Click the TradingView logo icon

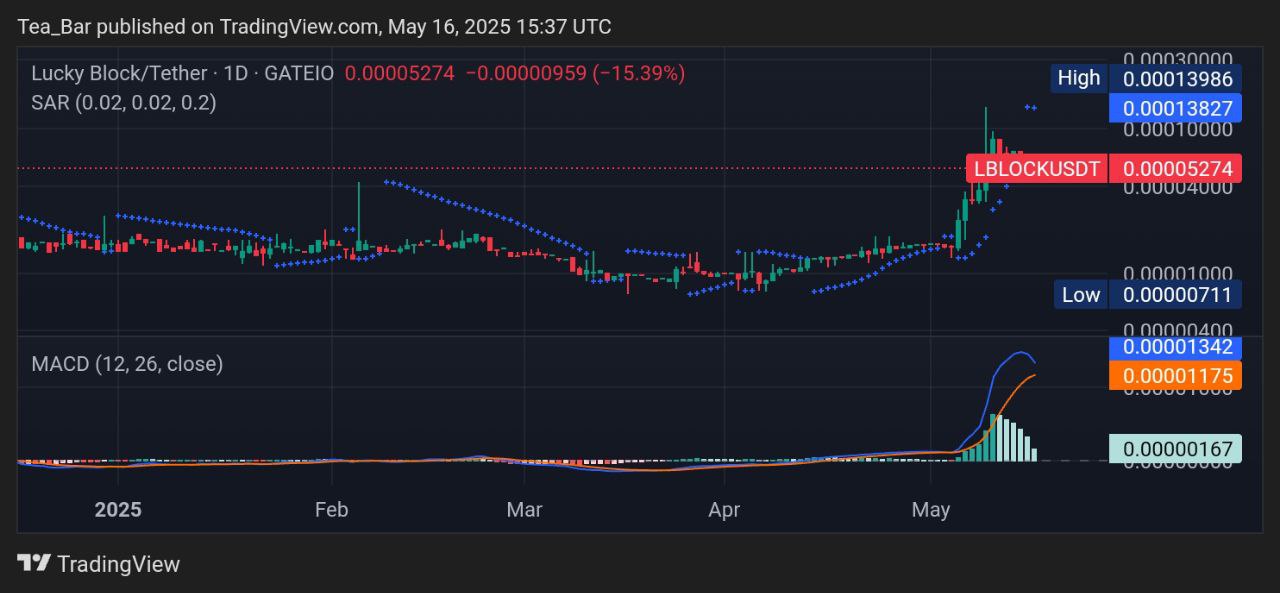pos(34,563)
